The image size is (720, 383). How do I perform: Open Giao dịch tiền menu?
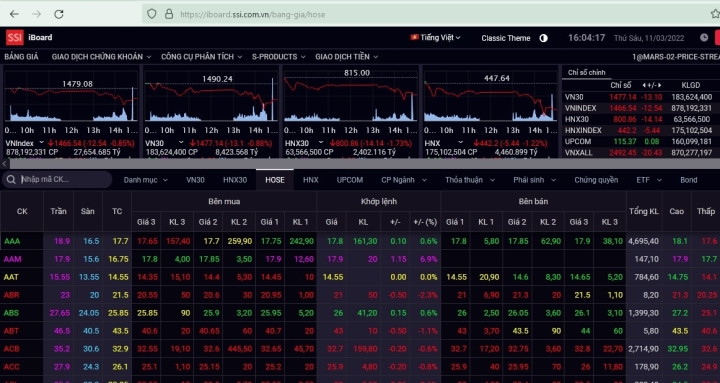tap(346, 57)
